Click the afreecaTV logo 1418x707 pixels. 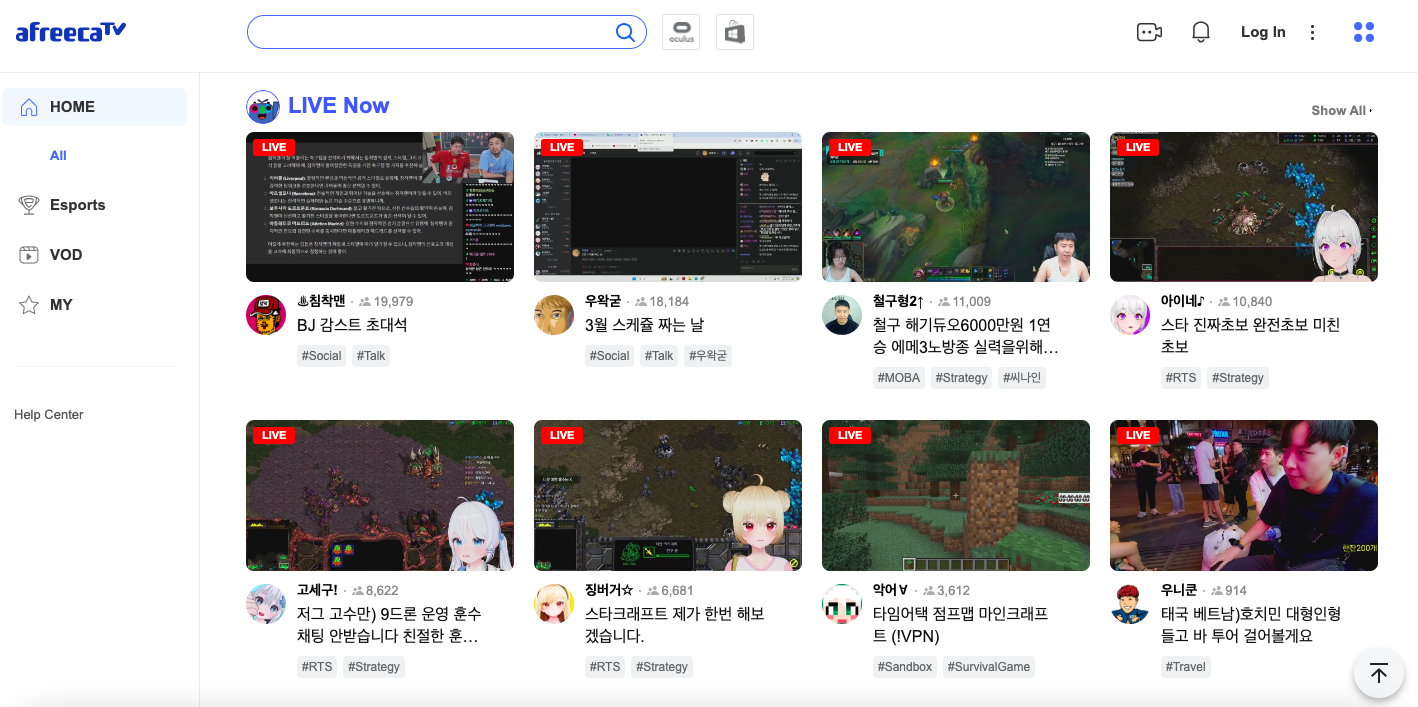point(71,32)
